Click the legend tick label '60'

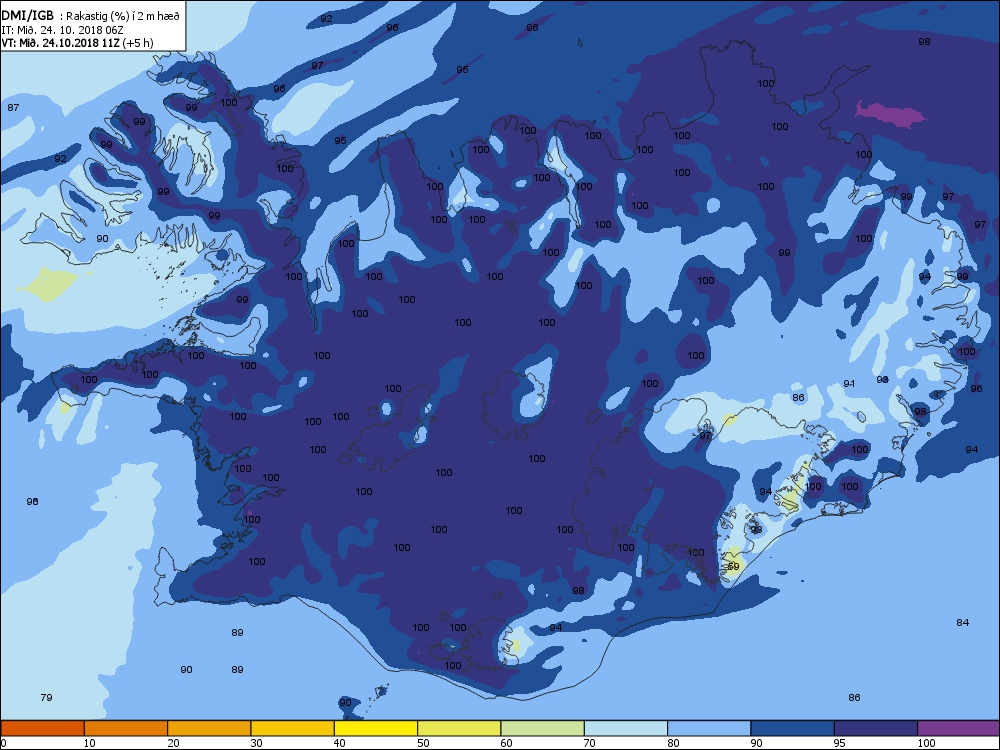tap(506, 743)
